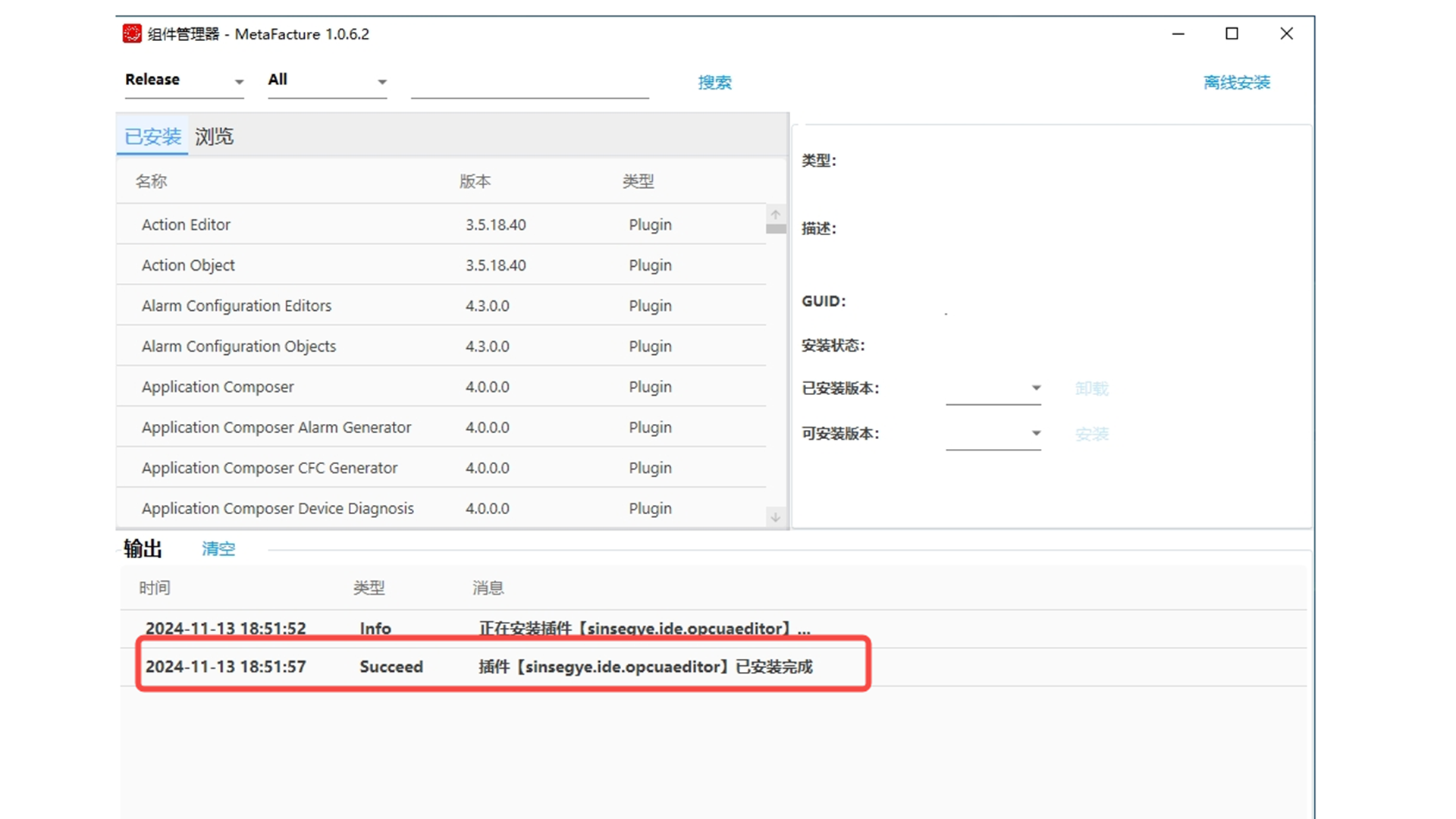Click the 卸载 uninstall button
The height and width of the screenshot is (819, 1456).
(x=1091, y=388)
